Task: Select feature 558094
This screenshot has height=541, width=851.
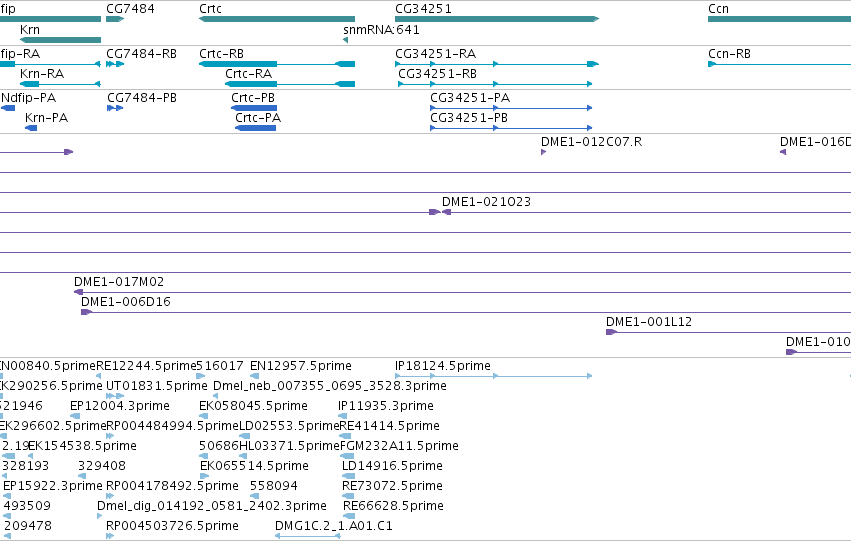Action: click(274, 486)
